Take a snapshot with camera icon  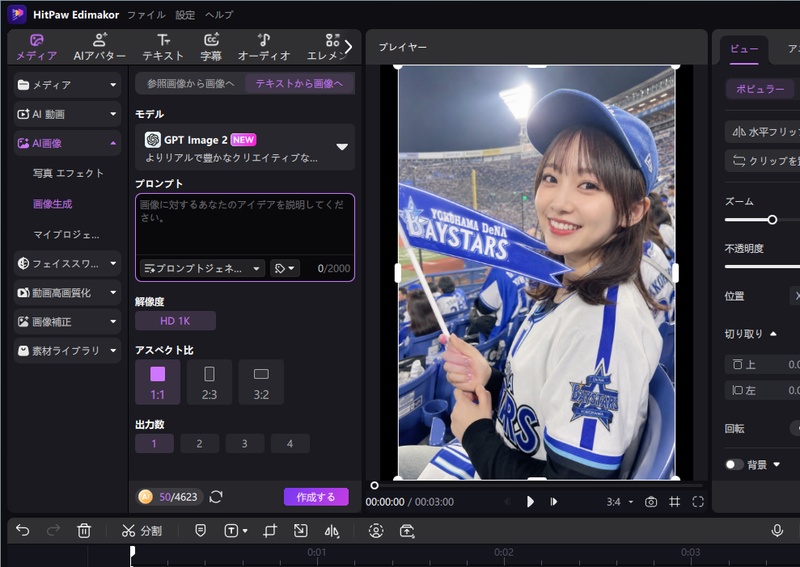point(651,502)
